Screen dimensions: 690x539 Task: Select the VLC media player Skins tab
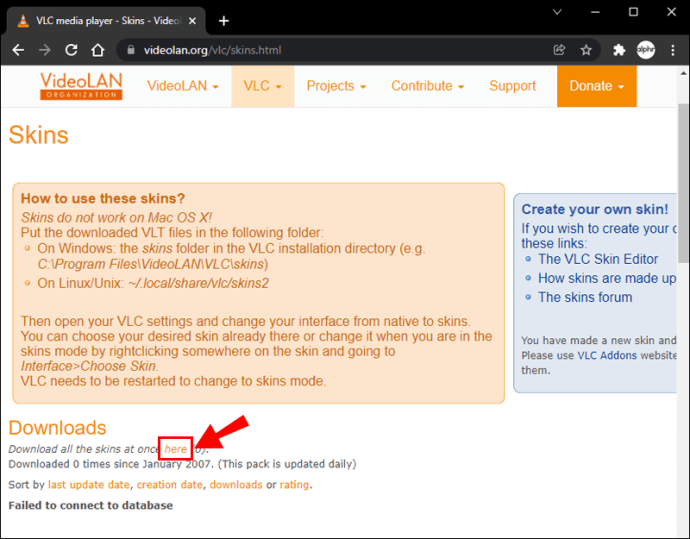(x=106, y=21)
